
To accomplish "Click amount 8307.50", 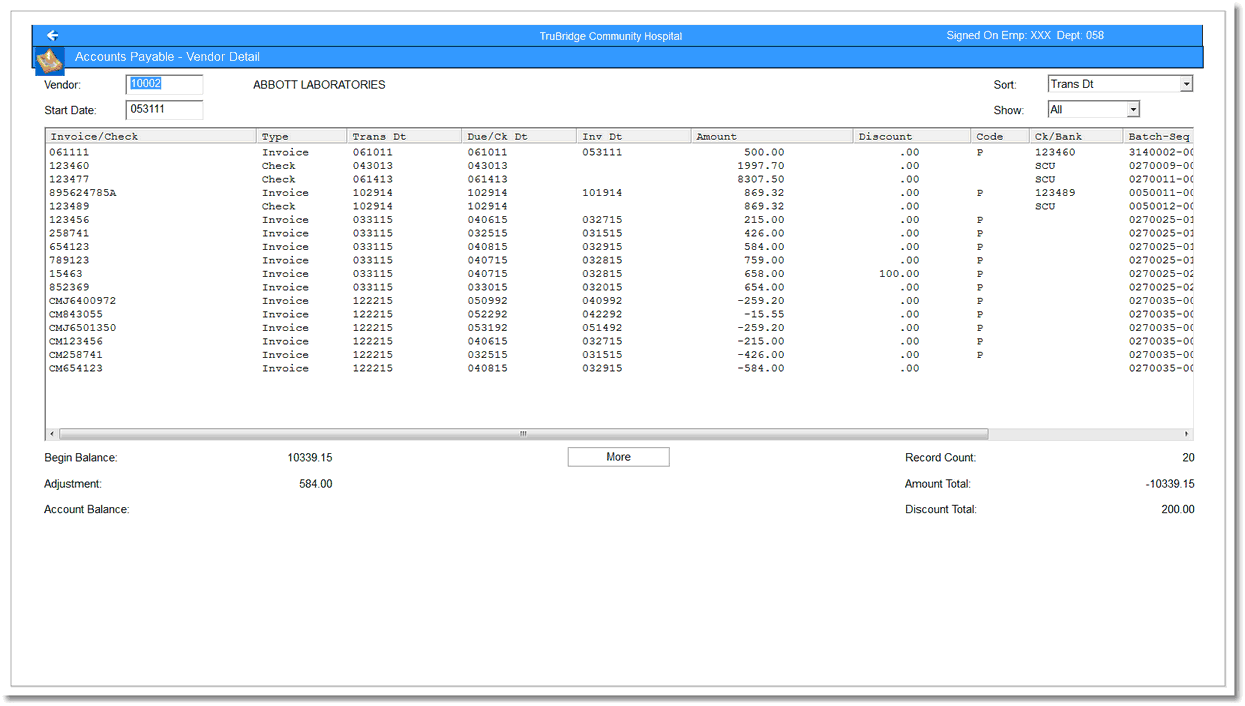I will pos(761,179).
